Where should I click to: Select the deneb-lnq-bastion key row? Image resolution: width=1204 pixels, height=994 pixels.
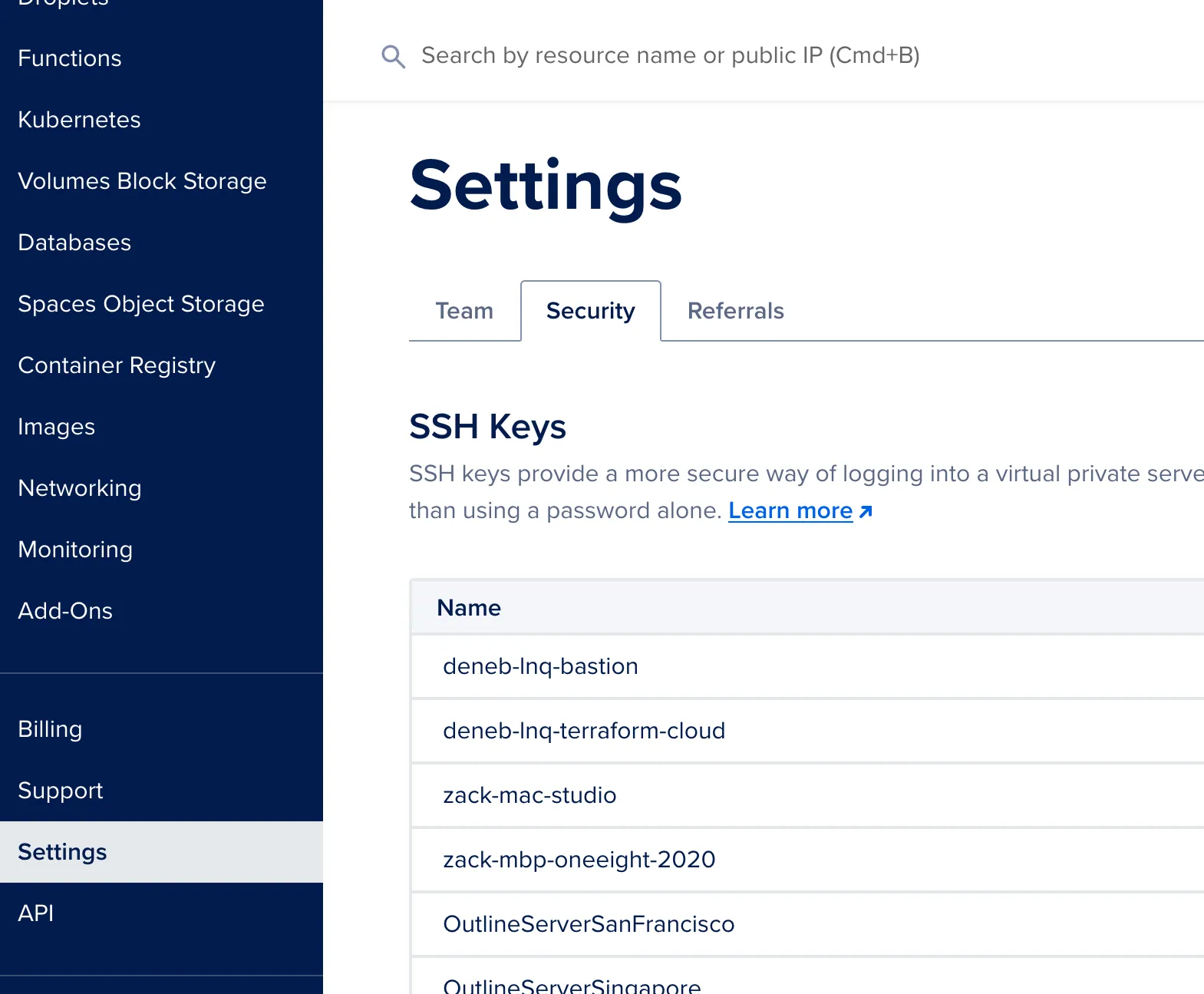(807, 666)
